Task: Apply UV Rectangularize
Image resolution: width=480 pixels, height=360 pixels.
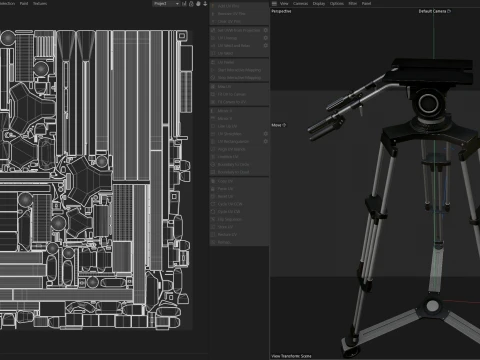Action: (236, 141)
